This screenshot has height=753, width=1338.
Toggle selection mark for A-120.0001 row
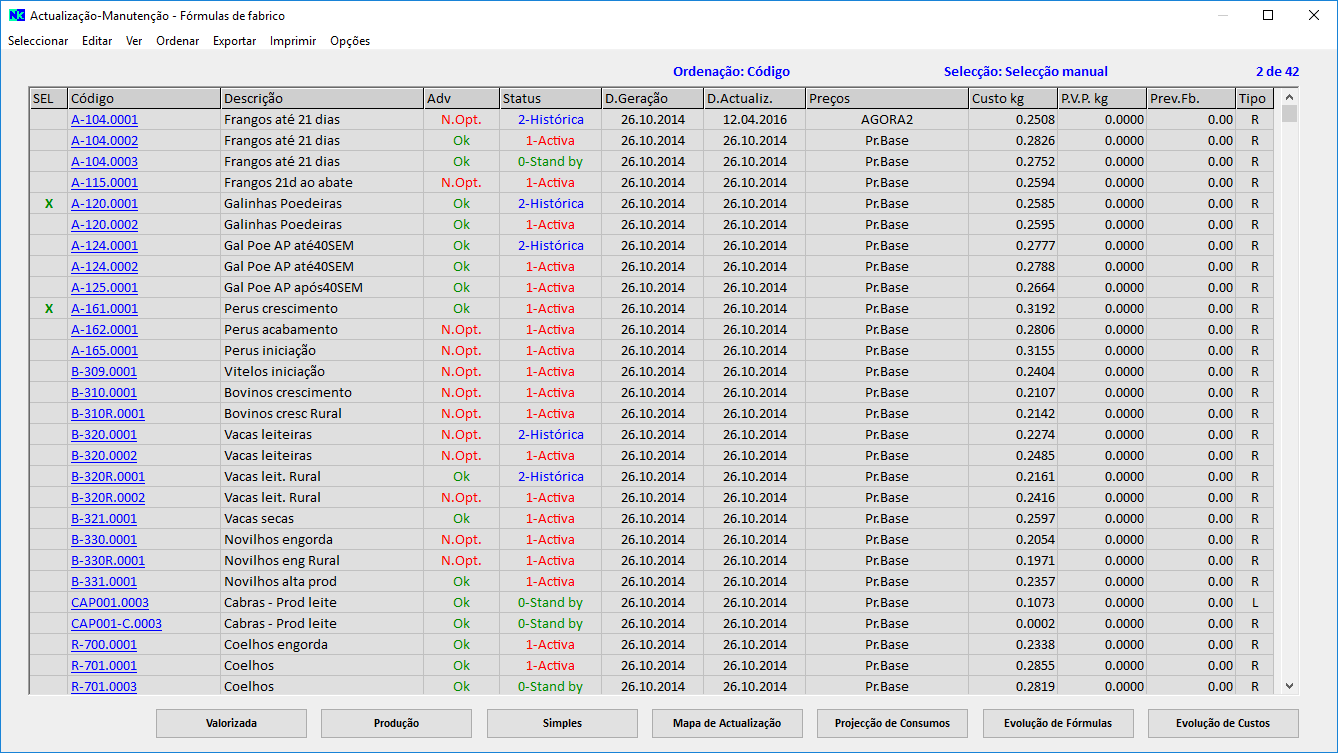click(48, 204)
